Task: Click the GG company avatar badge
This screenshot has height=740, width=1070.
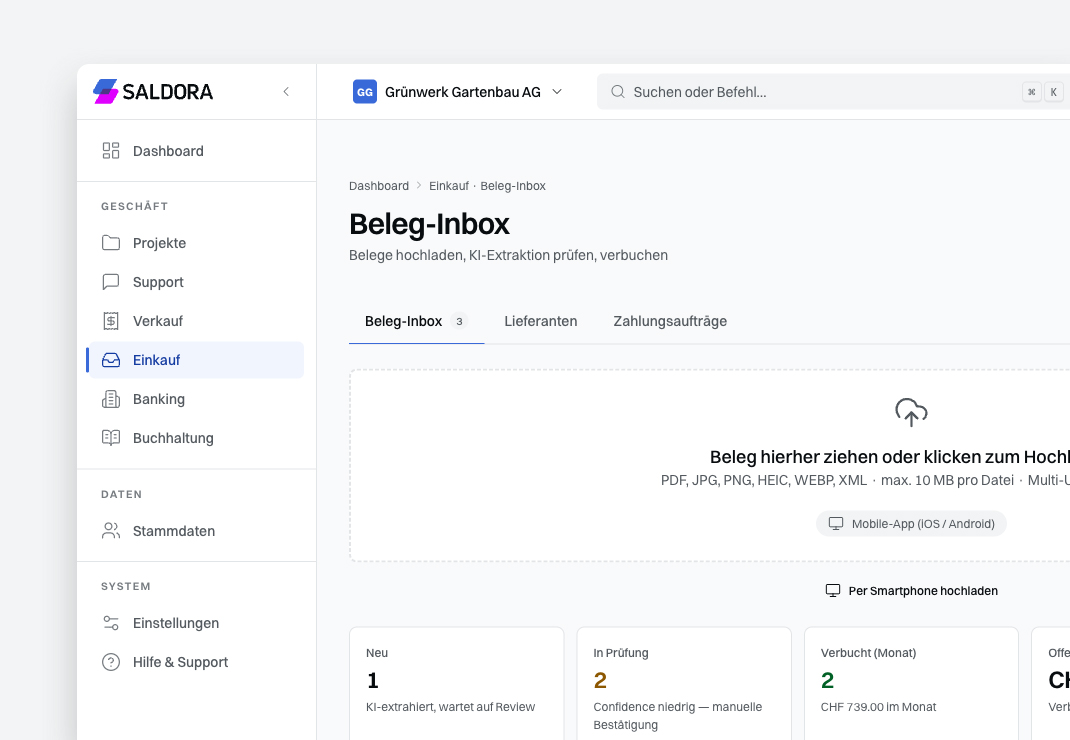Action: click(x=365, y=91)
